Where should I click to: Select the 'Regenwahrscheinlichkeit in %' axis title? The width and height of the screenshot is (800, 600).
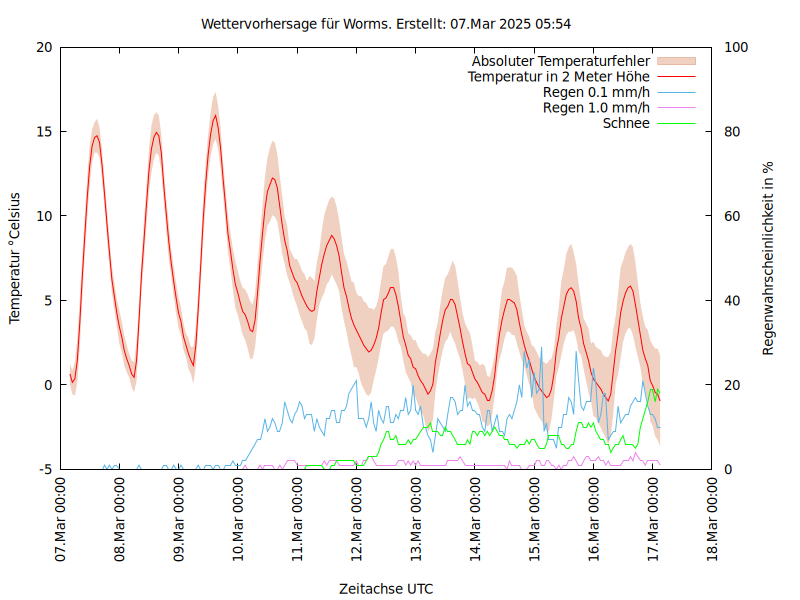(768, 258)
